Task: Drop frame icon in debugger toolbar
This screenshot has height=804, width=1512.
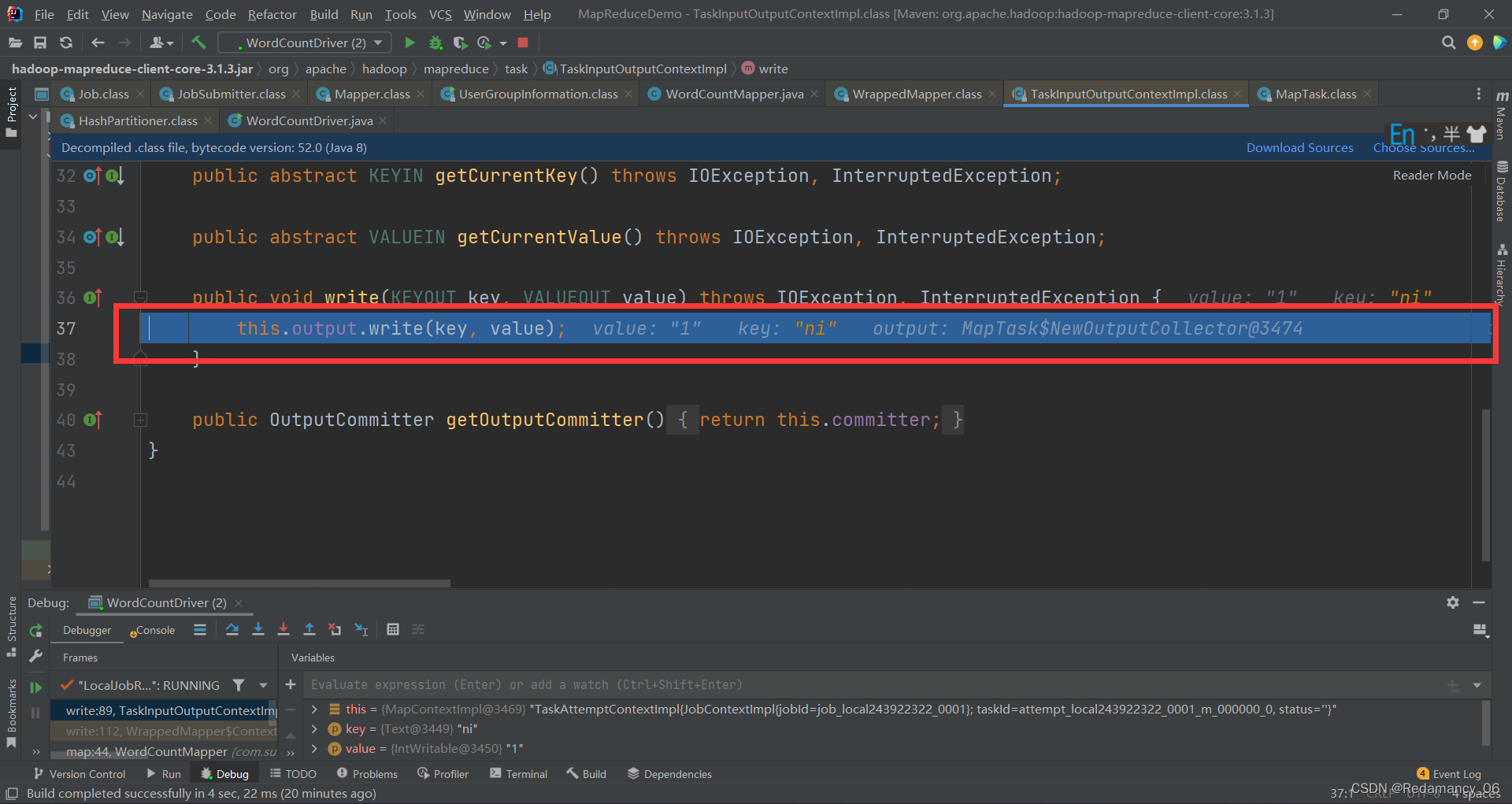Action: point(335,629)
